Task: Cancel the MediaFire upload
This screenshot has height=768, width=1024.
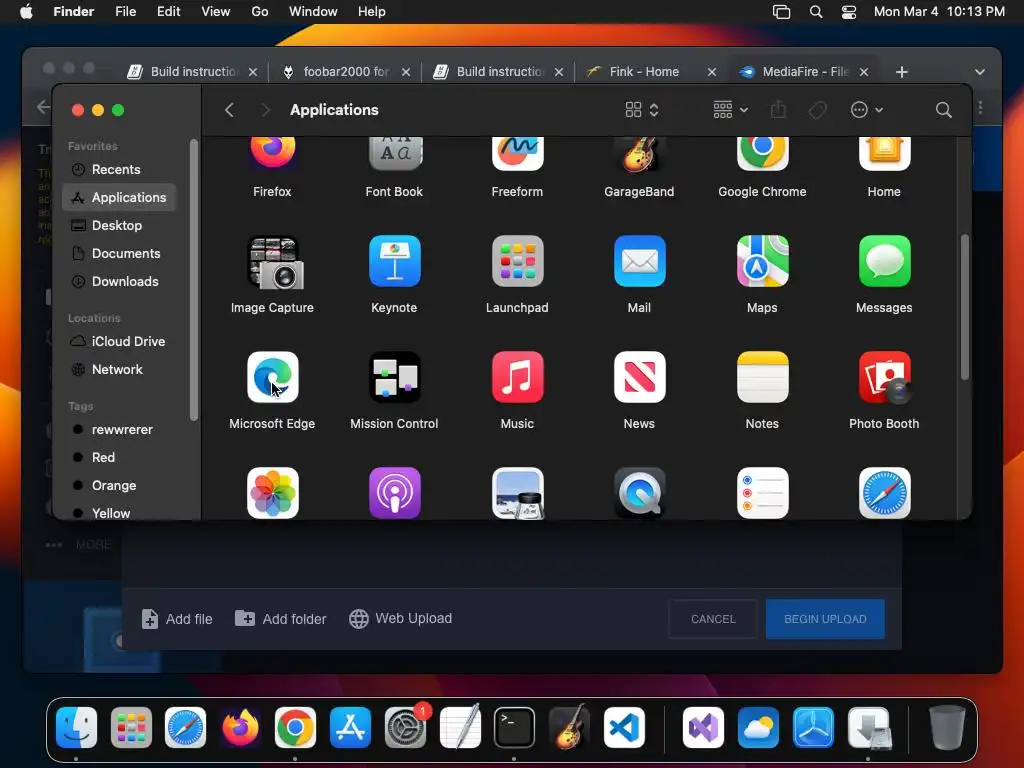Action: point(713,619)
